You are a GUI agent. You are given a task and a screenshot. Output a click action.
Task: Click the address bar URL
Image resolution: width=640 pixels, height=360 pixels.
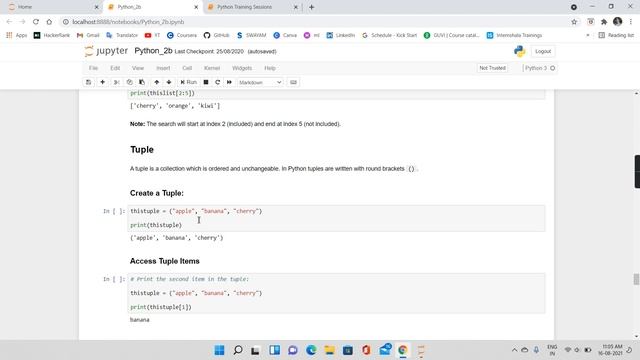click(128, 22)
